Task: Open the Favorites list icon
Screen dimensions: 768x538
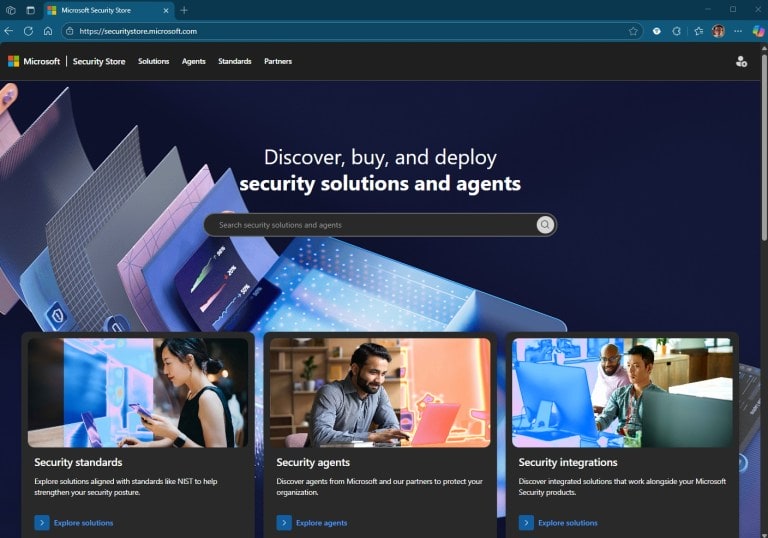Action: point(698,31)
